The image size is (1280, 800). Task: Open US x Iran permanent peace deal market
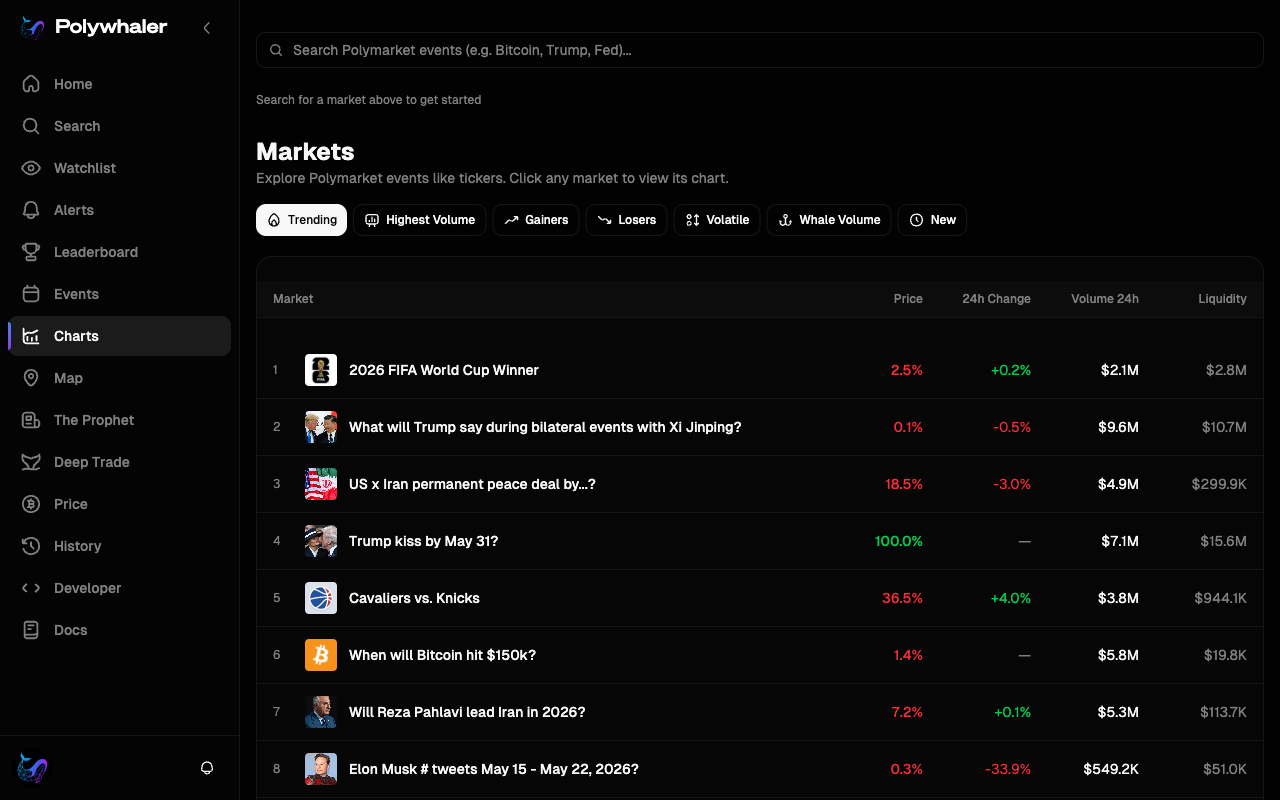472,484
